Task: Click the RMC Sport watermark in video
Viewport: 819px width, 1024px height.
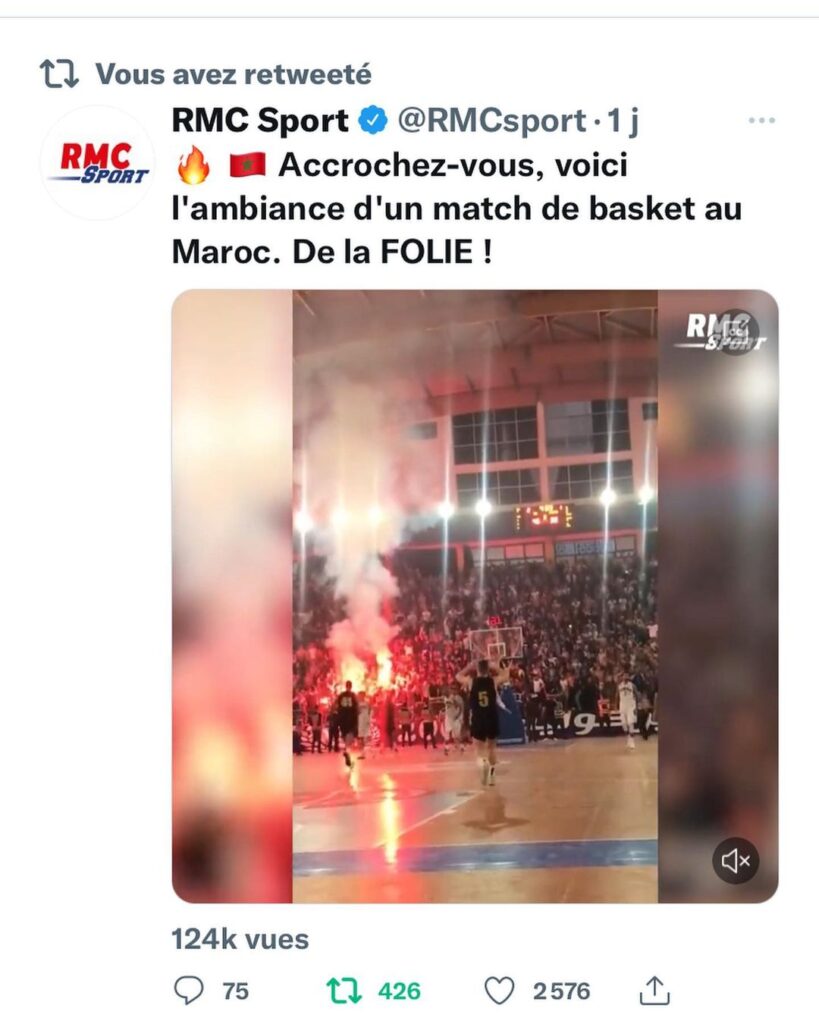Action: [725, 332]
